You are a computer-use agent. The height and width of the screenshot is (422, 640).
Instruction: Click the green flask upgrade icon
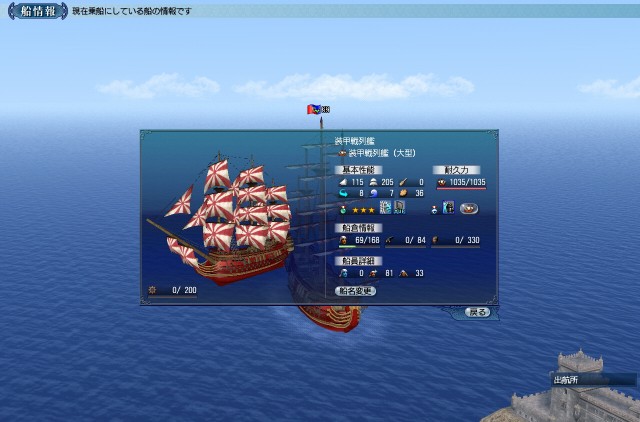pyautogui.click(x=344, y=210)
